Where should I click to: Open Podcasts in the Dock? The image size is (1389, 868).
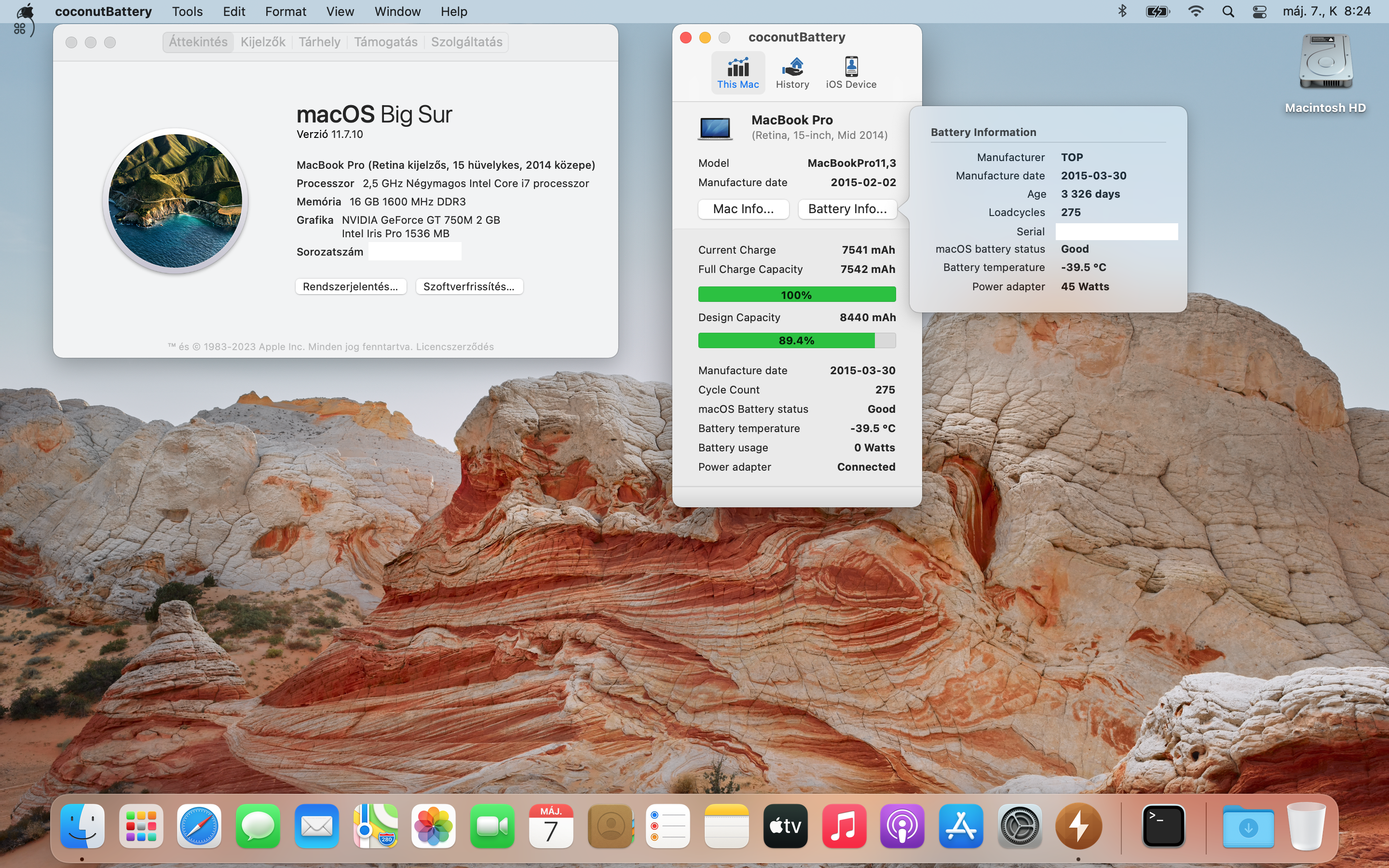pos(902,826)
